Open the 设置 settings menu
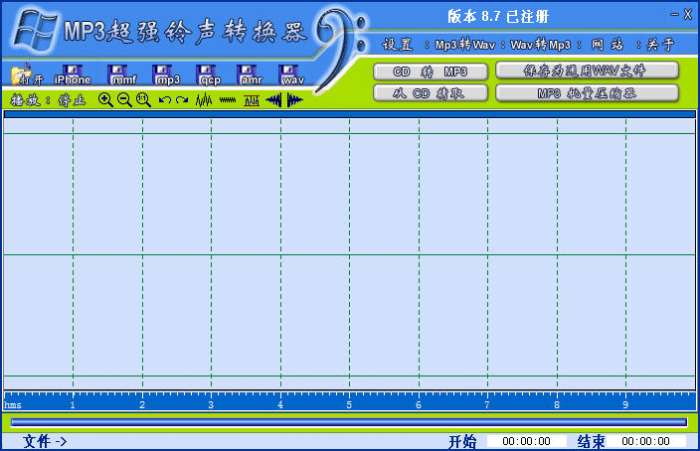Screen dimensions: 700x451 point(397,44)
